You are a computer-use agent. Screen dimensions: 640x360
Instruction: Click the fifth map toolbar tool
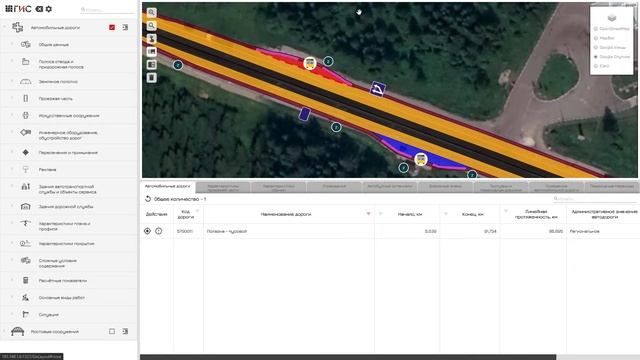151,64
